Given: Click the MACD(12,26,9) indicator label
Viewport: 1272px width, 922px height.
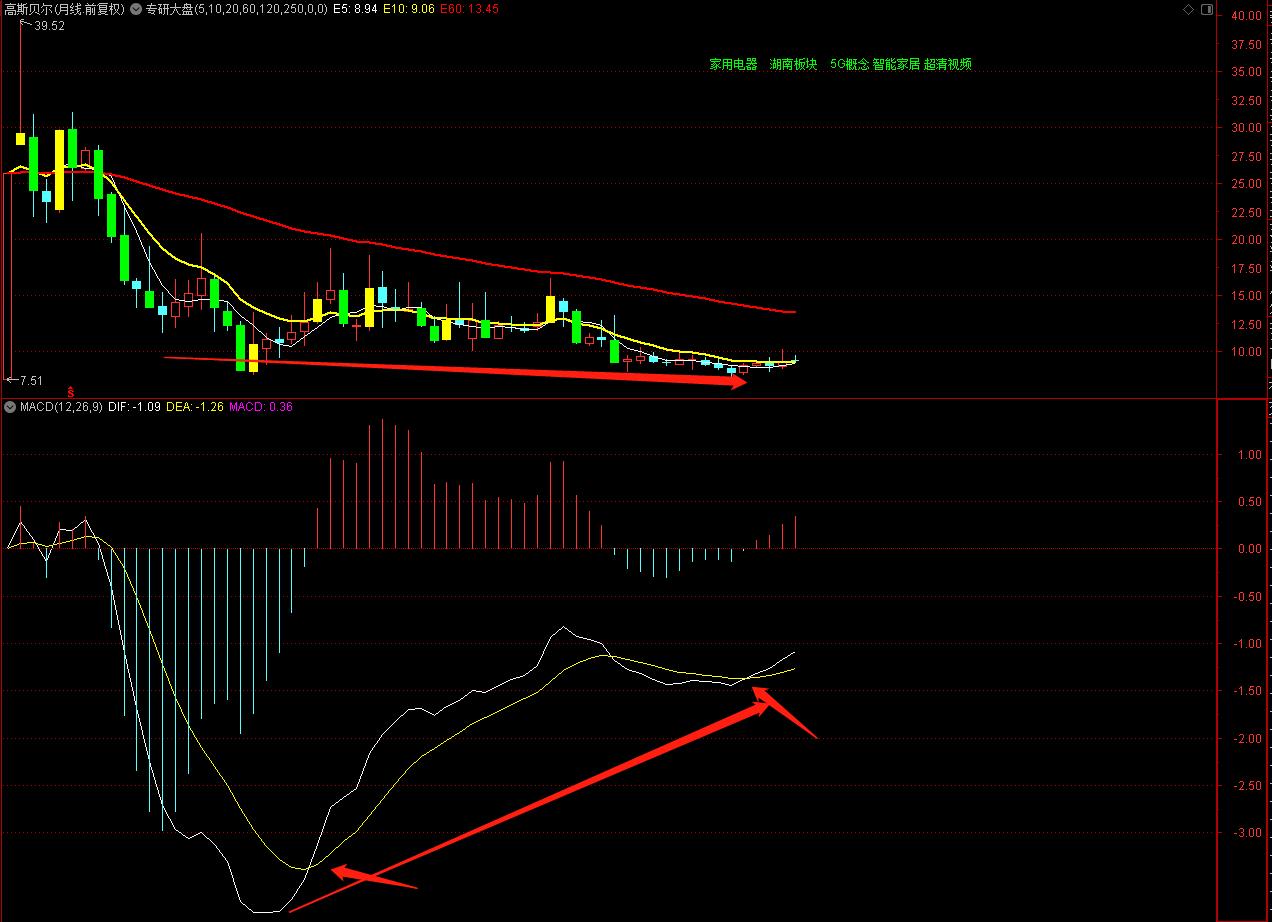Looking at the screenshot, I should [x=60, y=407].
